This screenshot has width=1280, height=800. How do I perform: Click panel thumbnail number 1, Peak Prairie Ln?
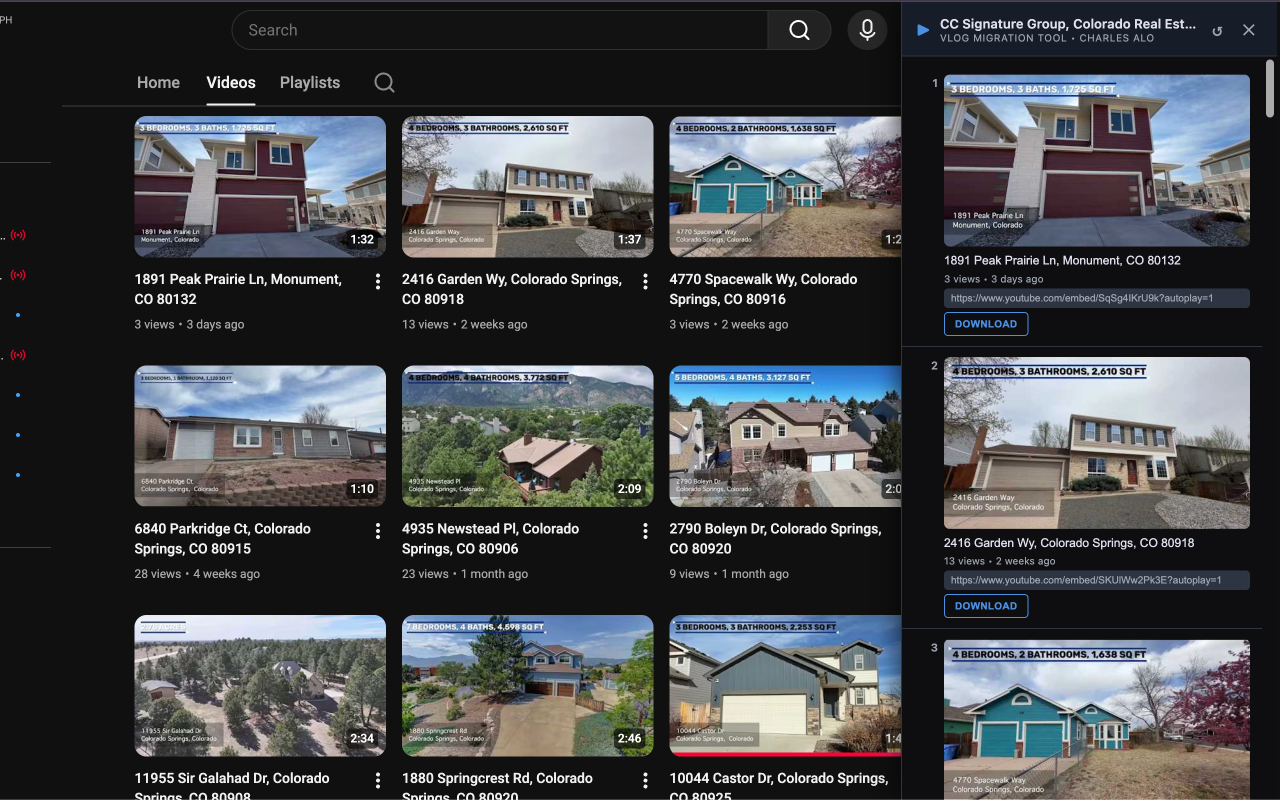(x=1097, y=160)
